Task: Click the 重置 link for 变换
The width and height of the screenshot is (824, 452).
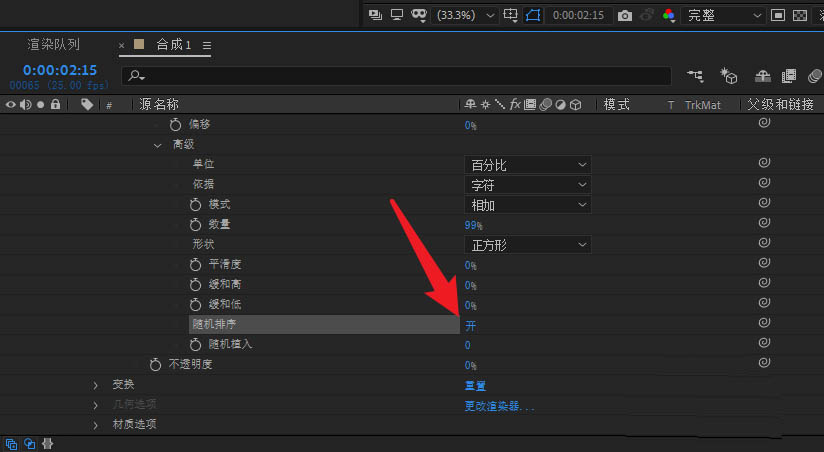Action: [x=475, y=385]
